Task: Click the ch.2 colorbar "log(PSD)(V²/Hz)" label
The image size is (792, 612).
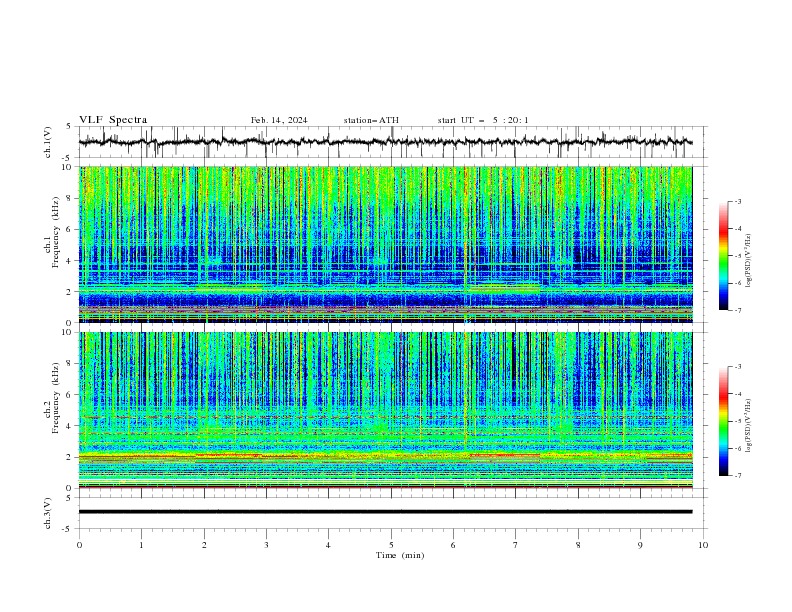Action: click(x=749, y=426)
